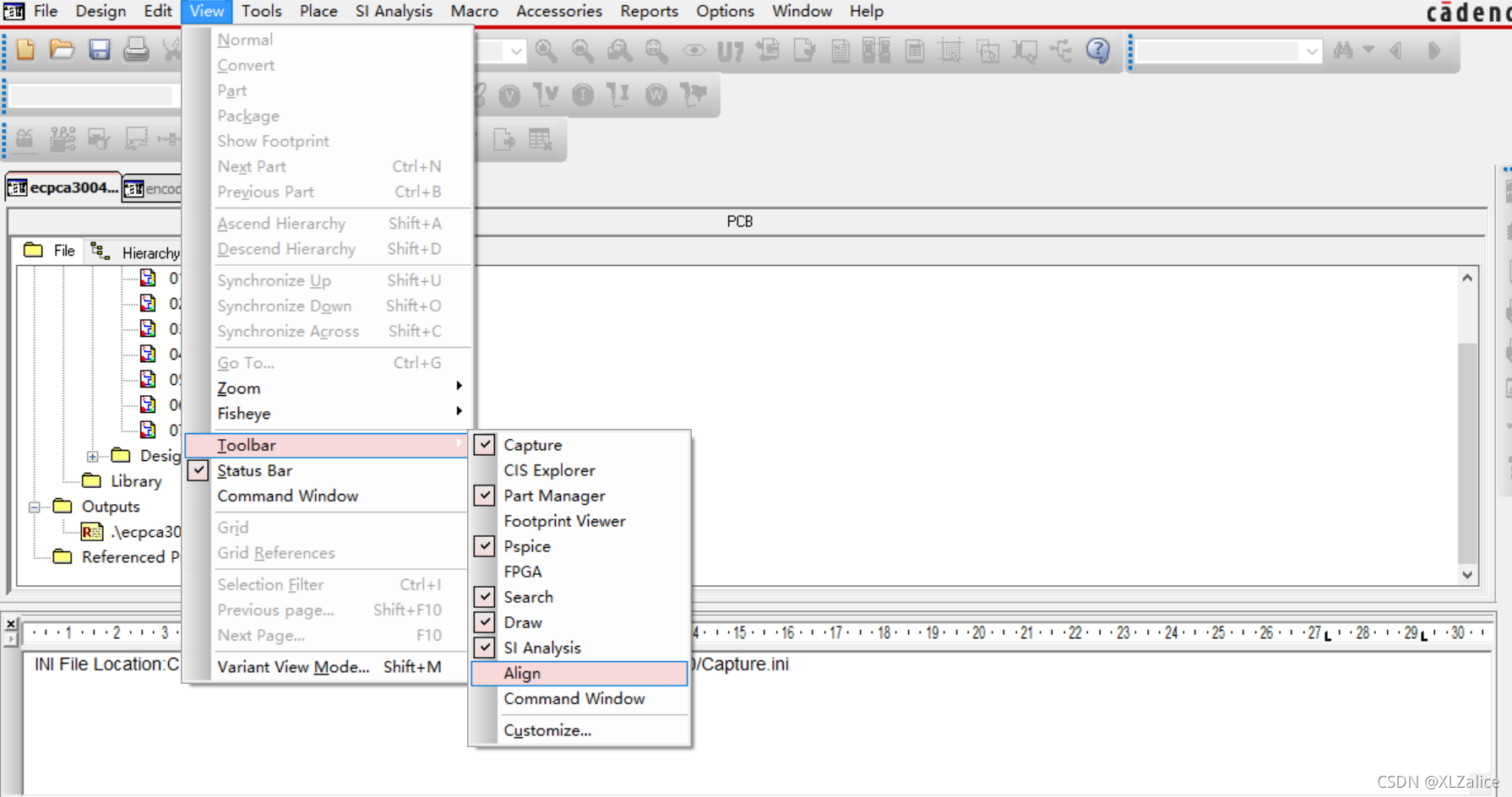The height and width of the screenshot is (797, 1512).
Task: Click the Zoom Out magnifier icon
Action: [583, 51]
